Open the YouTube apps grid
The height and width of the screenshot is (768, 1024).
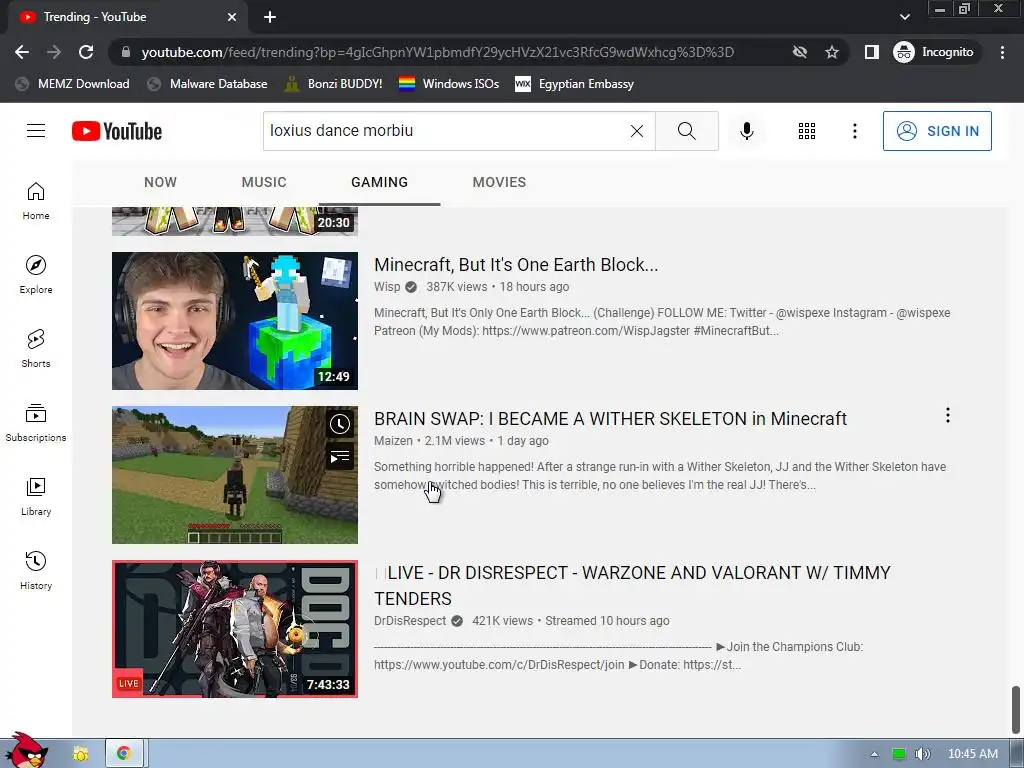coord(807,131)
